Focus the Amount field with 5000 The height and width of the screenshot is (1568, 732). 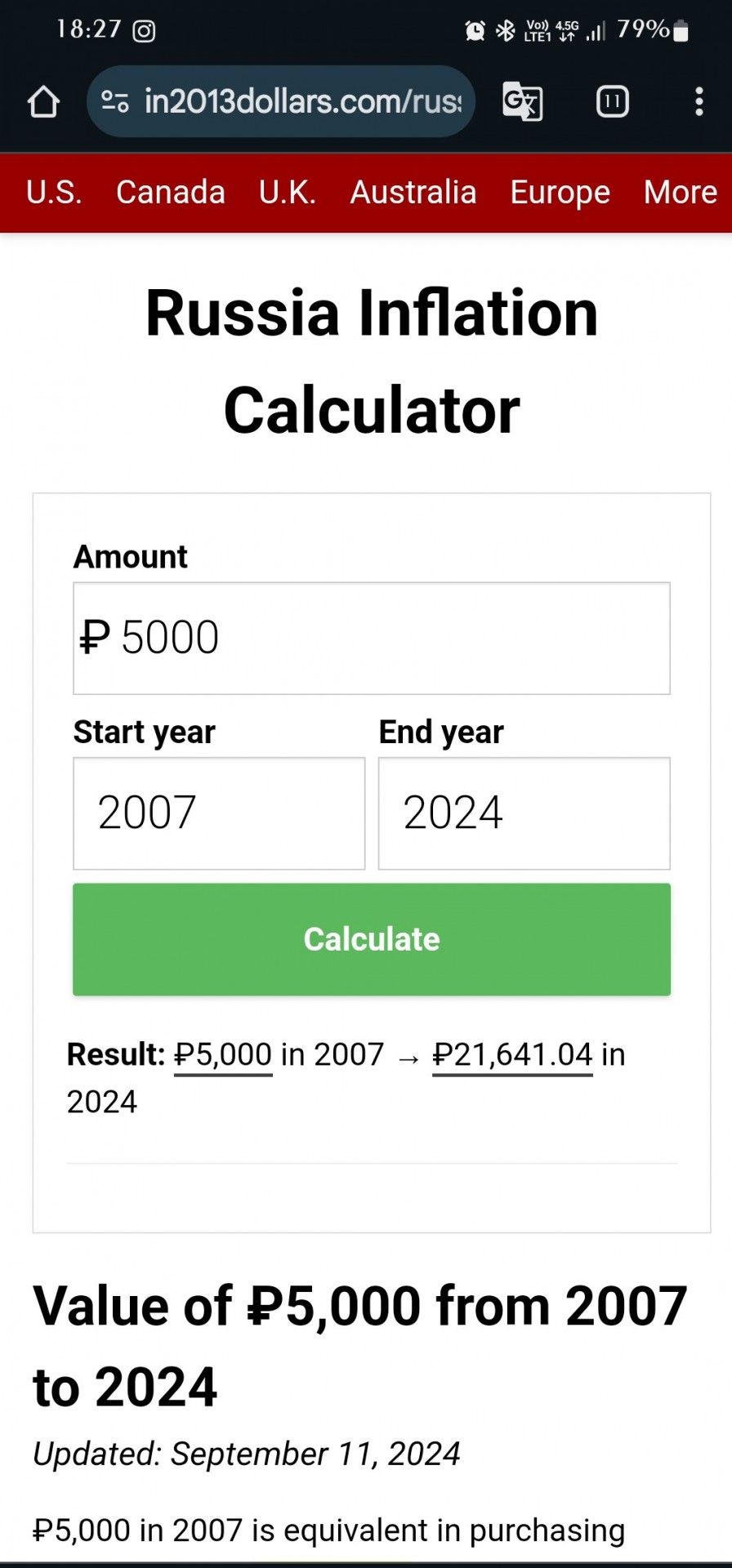tap(372, 639)
